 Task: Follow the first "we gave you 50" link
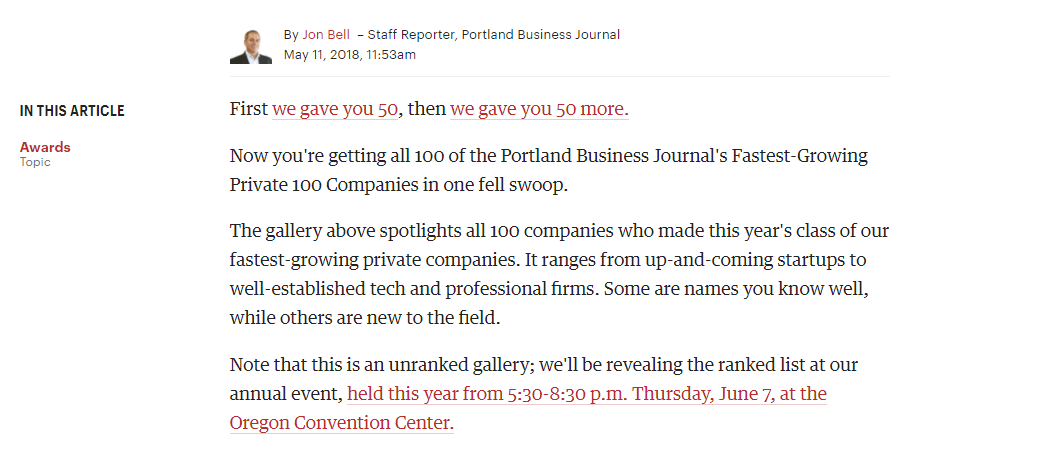pos(335,109)
